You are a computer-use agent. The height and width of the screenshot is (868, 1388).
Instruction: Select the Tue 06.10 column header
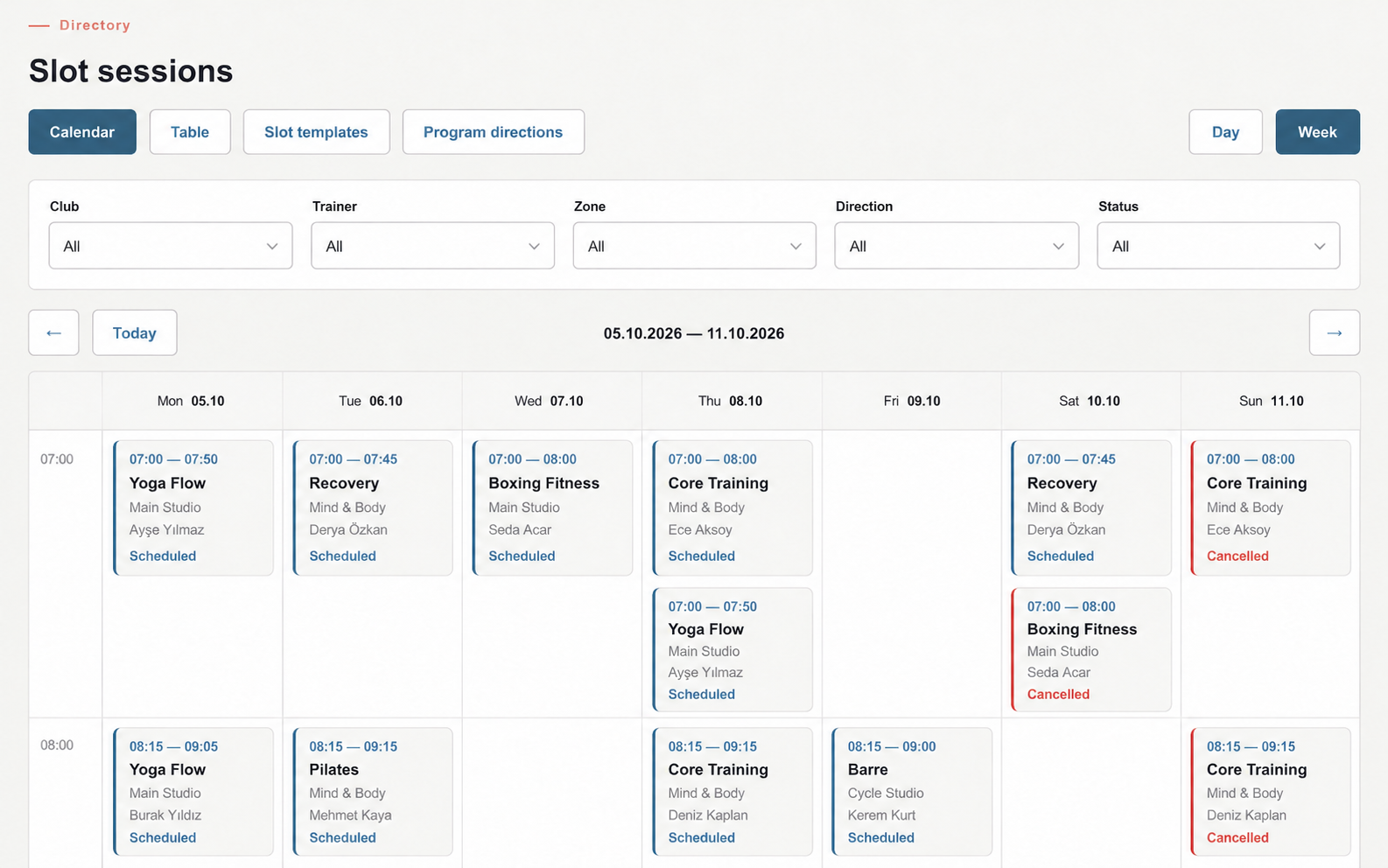point(370,401)
